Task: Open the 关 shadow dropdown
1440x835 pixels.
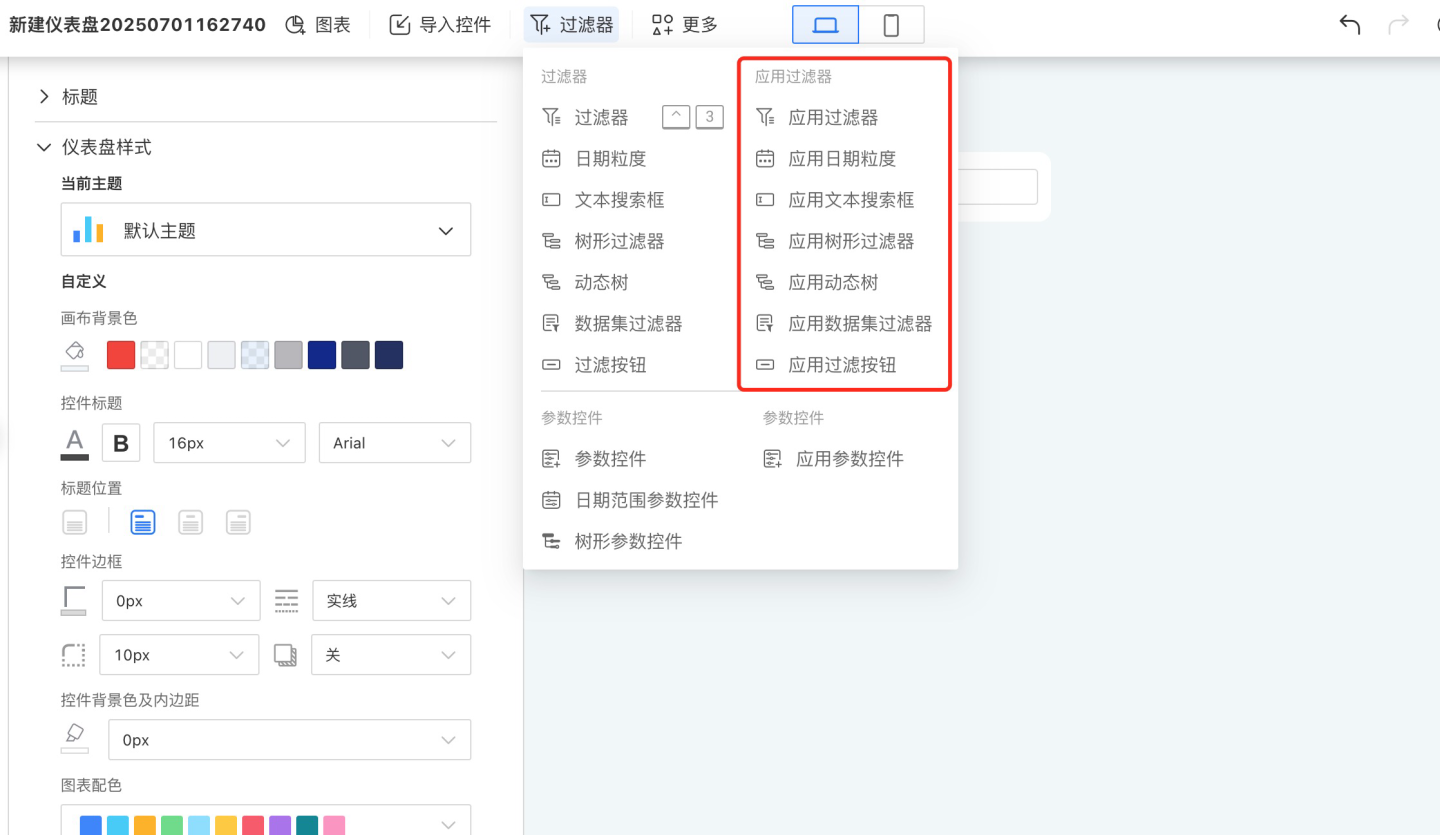Action: pyautogui.click(x=391, y=655)
